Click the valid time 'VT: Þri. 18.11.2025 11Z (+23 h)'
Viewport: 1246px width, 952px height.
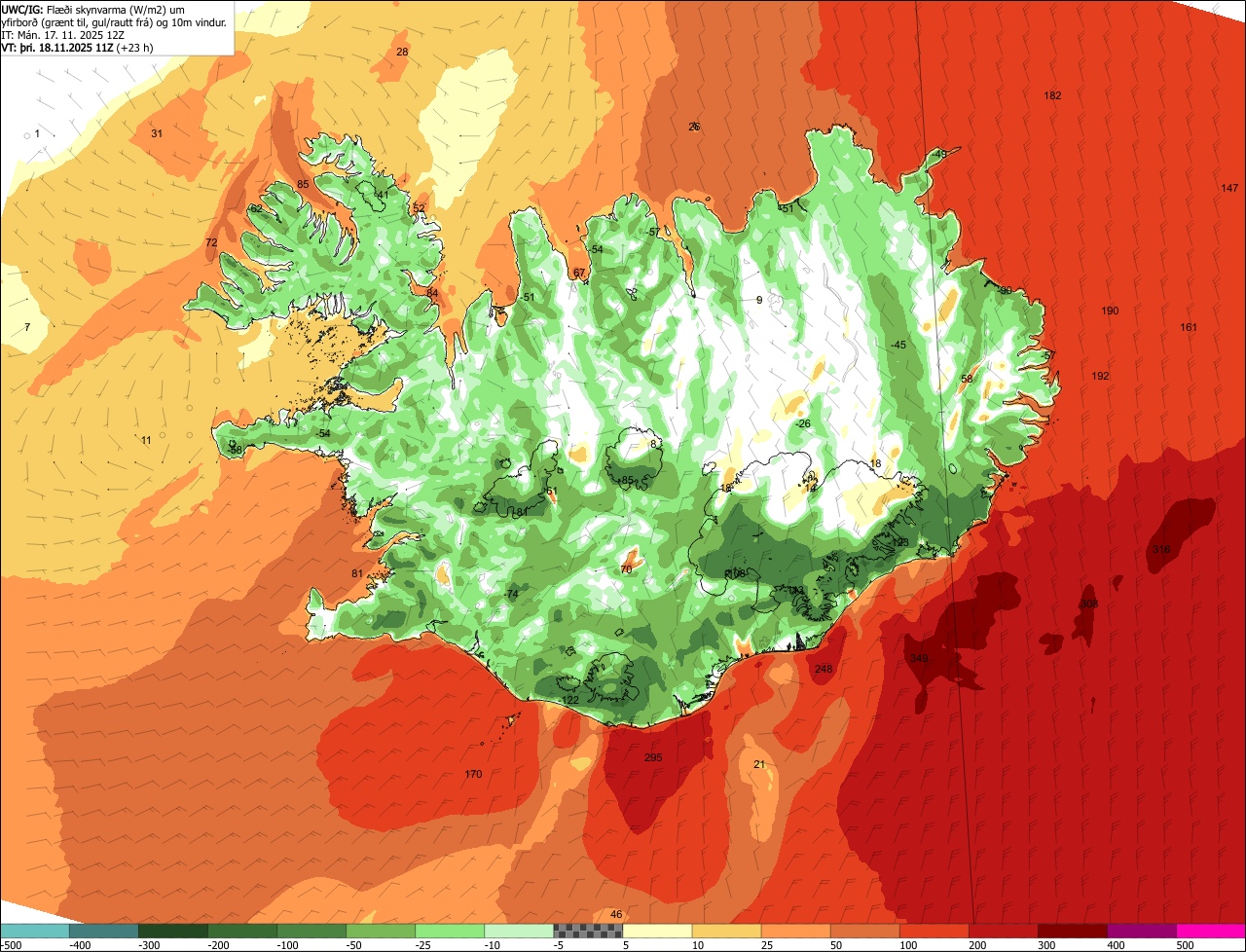(77, 48)
